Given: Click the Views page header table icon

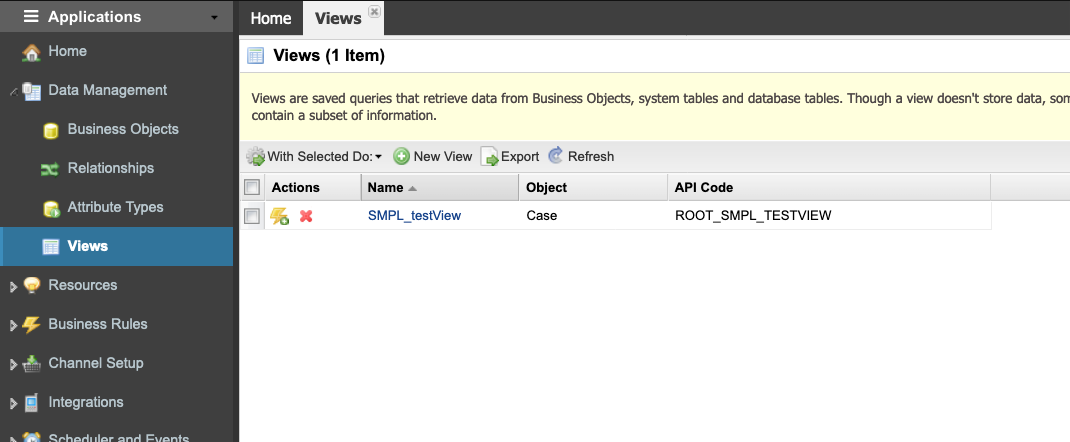Looking at the screenshot, I should coord(255,56).
